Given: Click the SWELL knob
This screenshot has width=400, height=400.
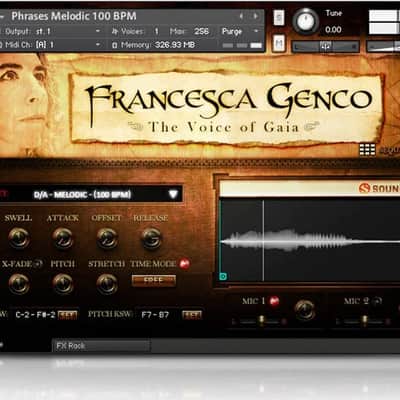Looking at the screenshot, I should [x=19, y=238].
